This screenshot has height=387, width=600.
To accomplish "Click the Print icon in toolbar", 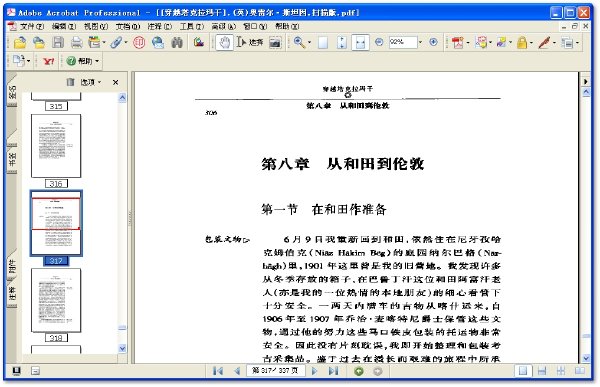I will [x=77, y=42].
